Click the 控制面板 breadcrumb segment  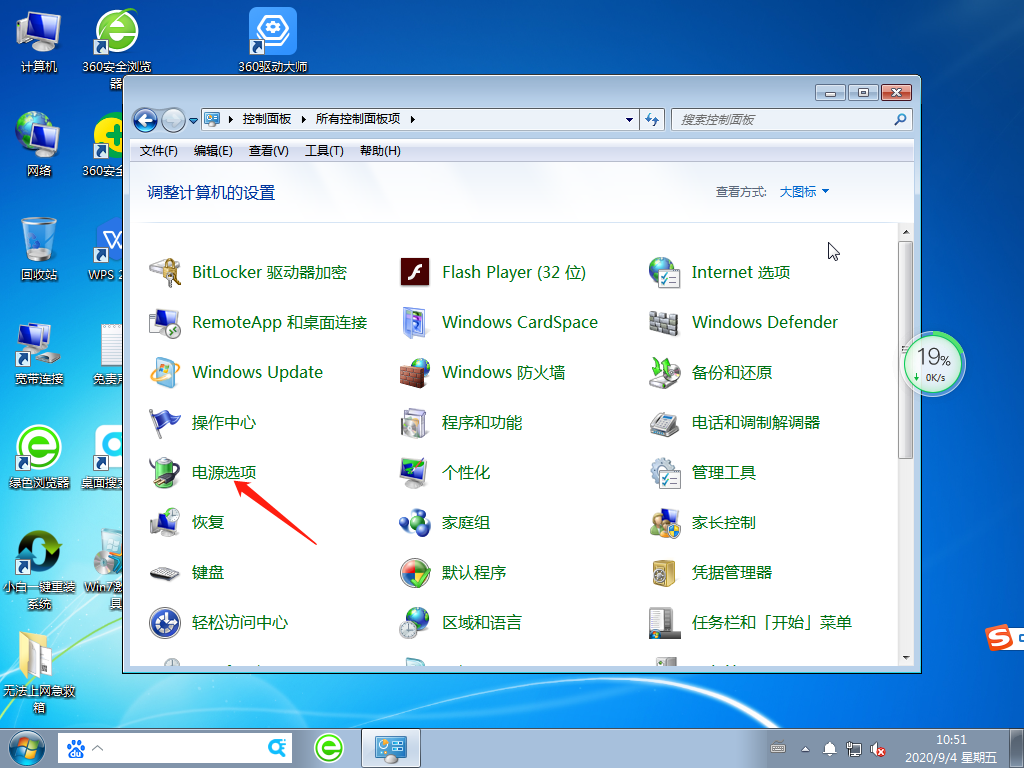click(266, 119)
